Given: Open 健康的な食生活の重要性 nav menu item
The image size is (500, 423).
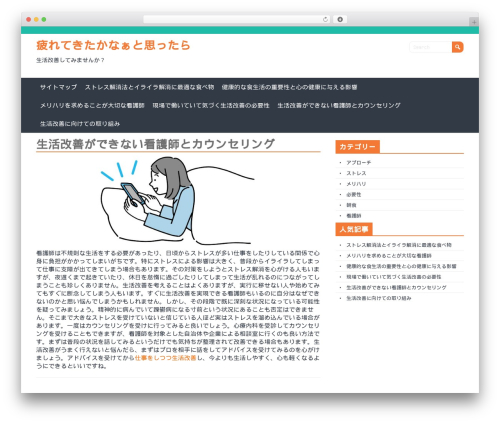Looking at the screenshot, I should tap(289, 87).
